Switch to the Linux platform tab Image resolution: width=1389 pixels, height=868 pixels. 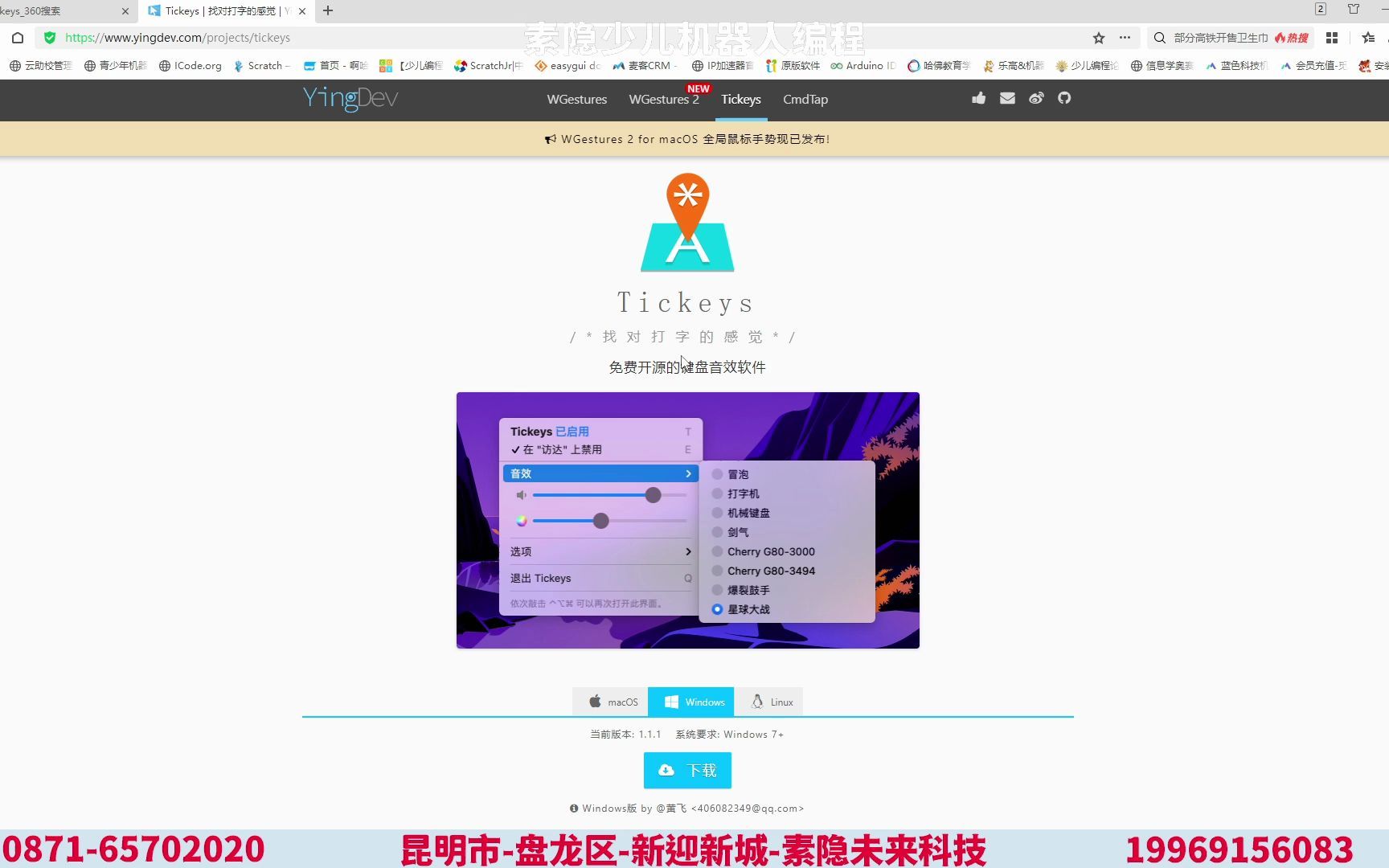[769, 702]
